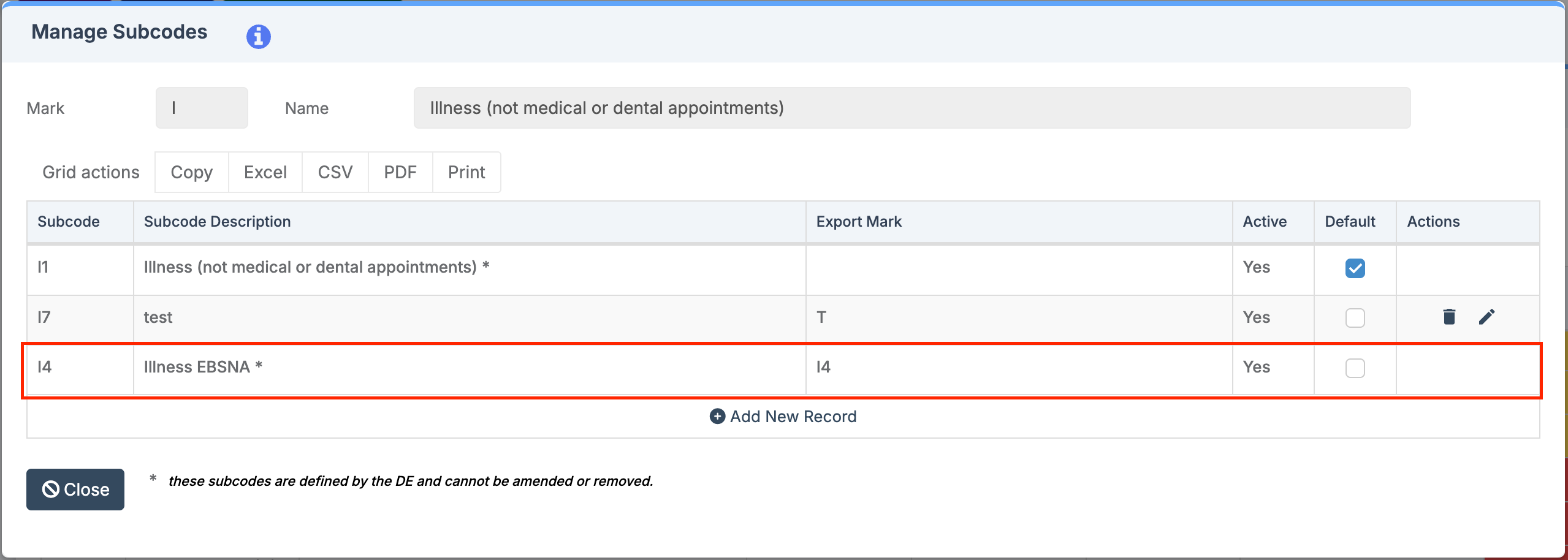This screenshot has height=560, width=1568.
Task: Delete the I7 test subcode via trash icon
Action: tap(1449, 317)
